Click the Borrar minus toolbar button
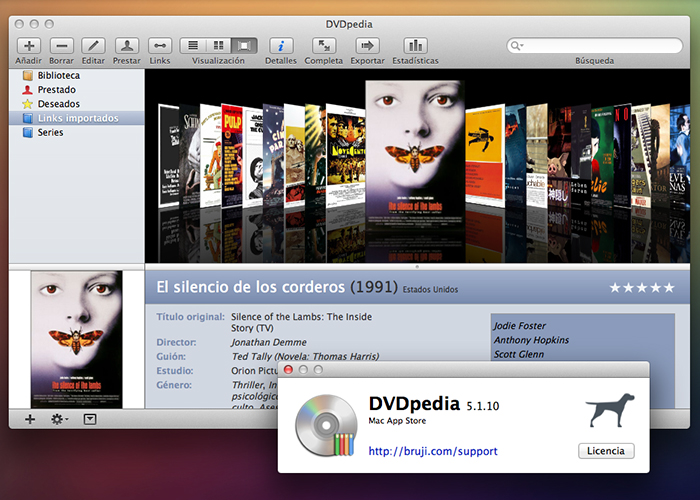The width and height of the screenshot is (700, 500). point(62,46)
